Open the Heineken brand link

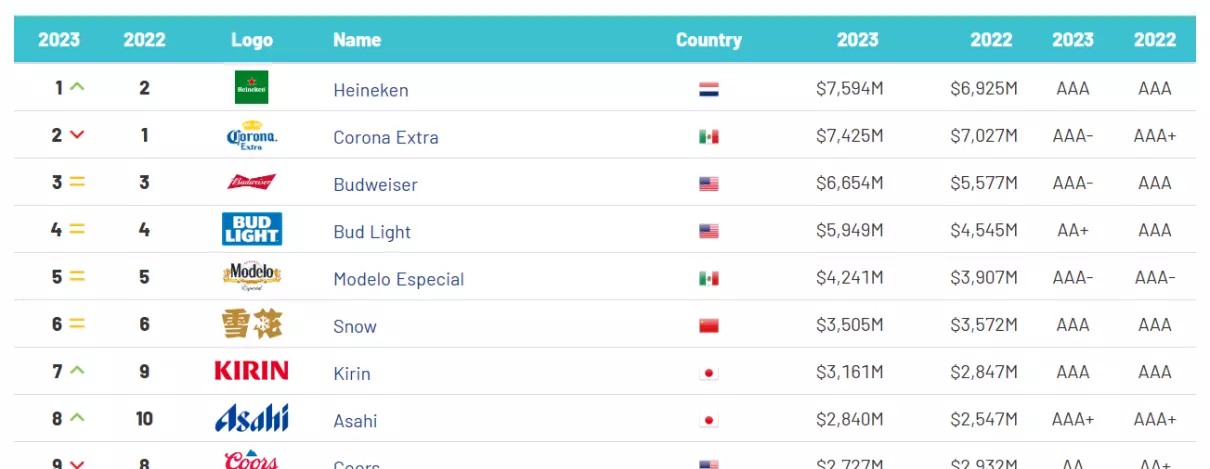[371, 90]
